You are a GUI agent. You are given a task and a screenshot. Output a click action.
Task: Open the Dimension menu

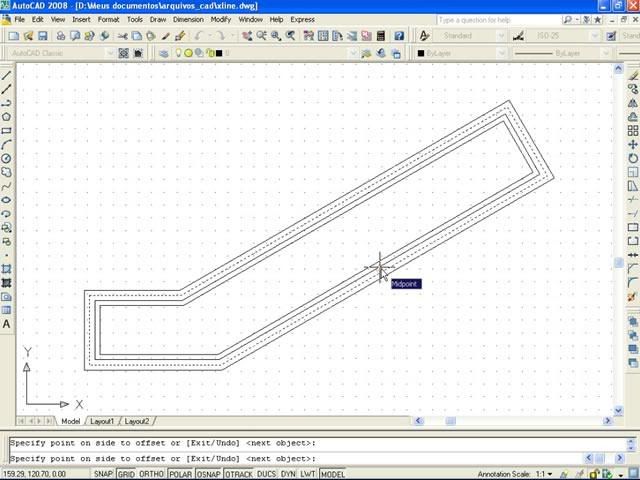188,20
